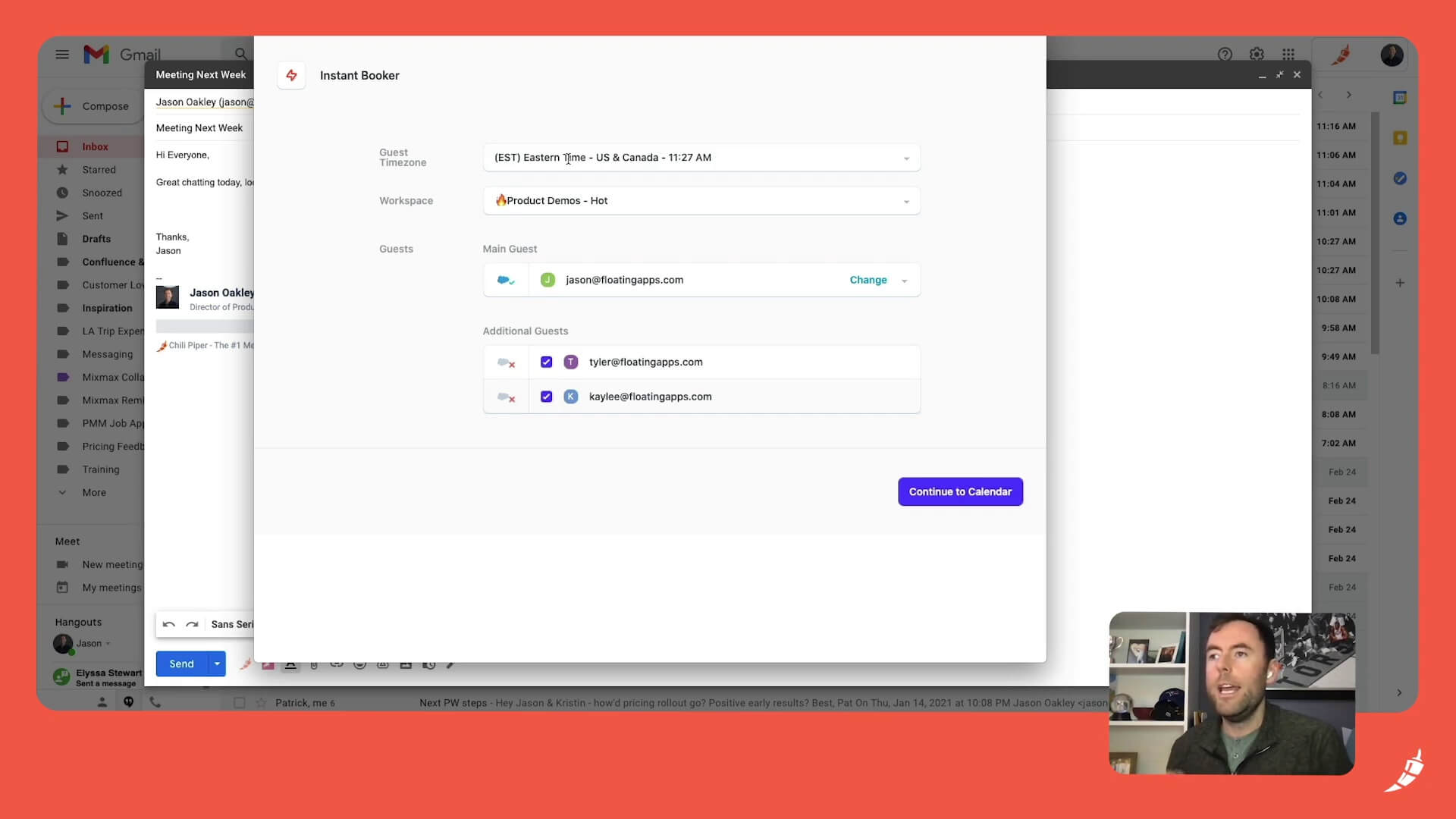
Task: Click the undo arrow in compose toolbar
Action: (x=168, y=624)
